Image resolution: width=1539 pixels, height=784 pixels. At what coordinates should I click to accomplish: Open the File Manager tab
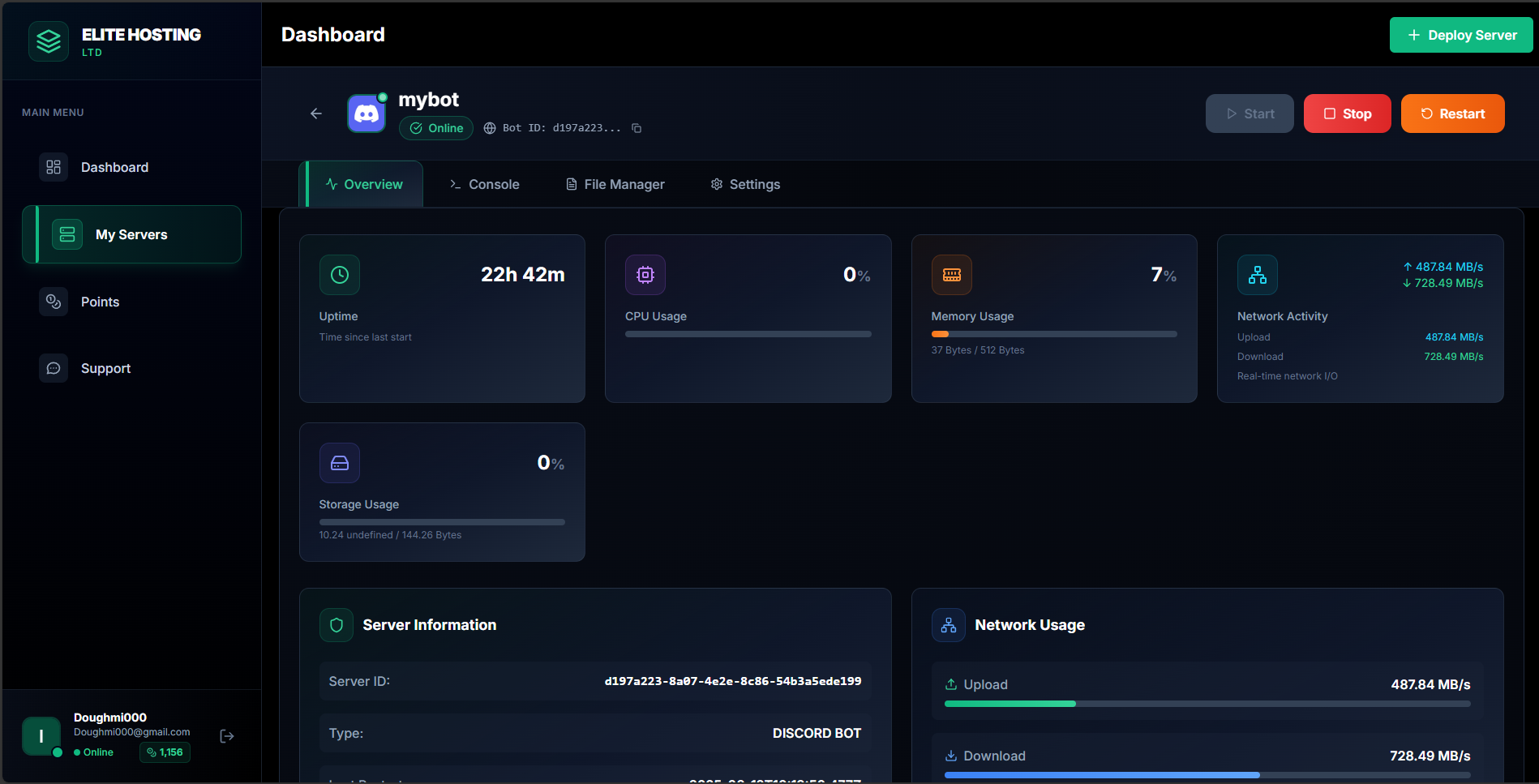click(615, 184)
